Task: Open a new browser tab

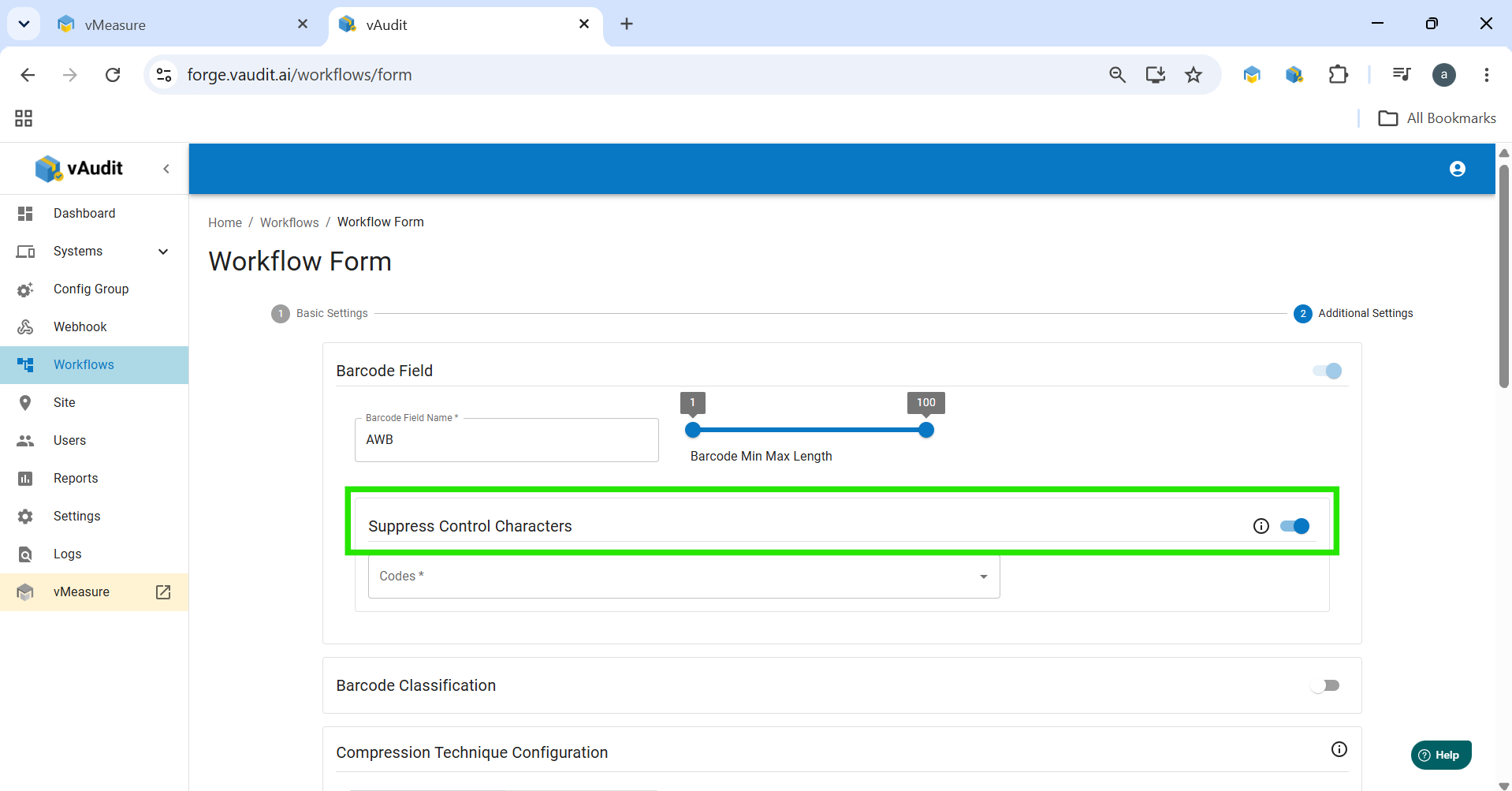Action: pyautogui.click(x=627, y=24)
